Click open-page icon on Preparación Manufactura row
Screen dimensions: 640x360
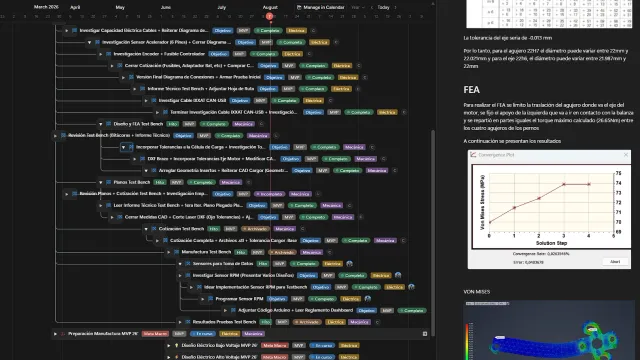(425, 334)
